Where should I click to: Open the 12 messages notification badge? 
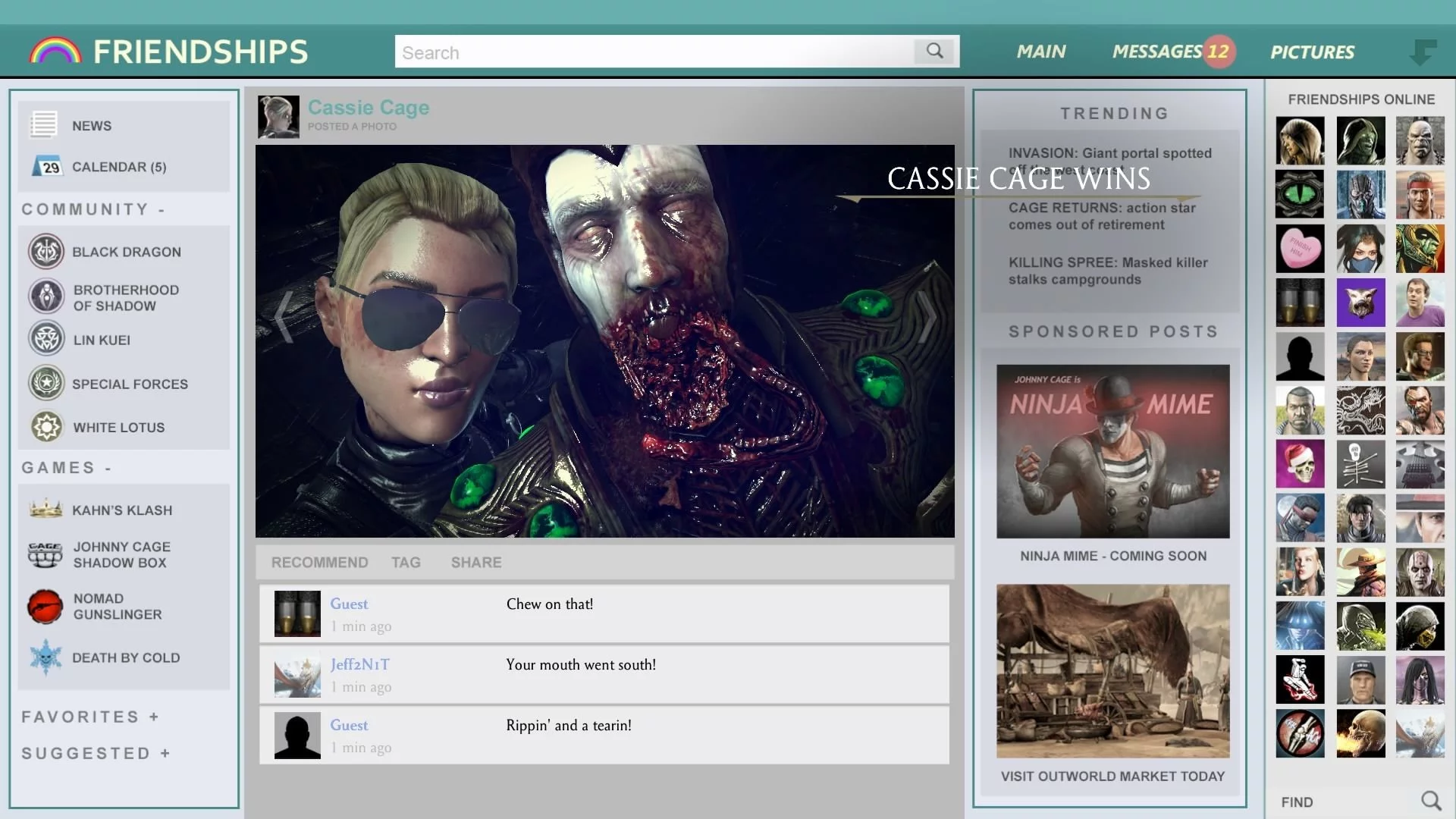1219,52
